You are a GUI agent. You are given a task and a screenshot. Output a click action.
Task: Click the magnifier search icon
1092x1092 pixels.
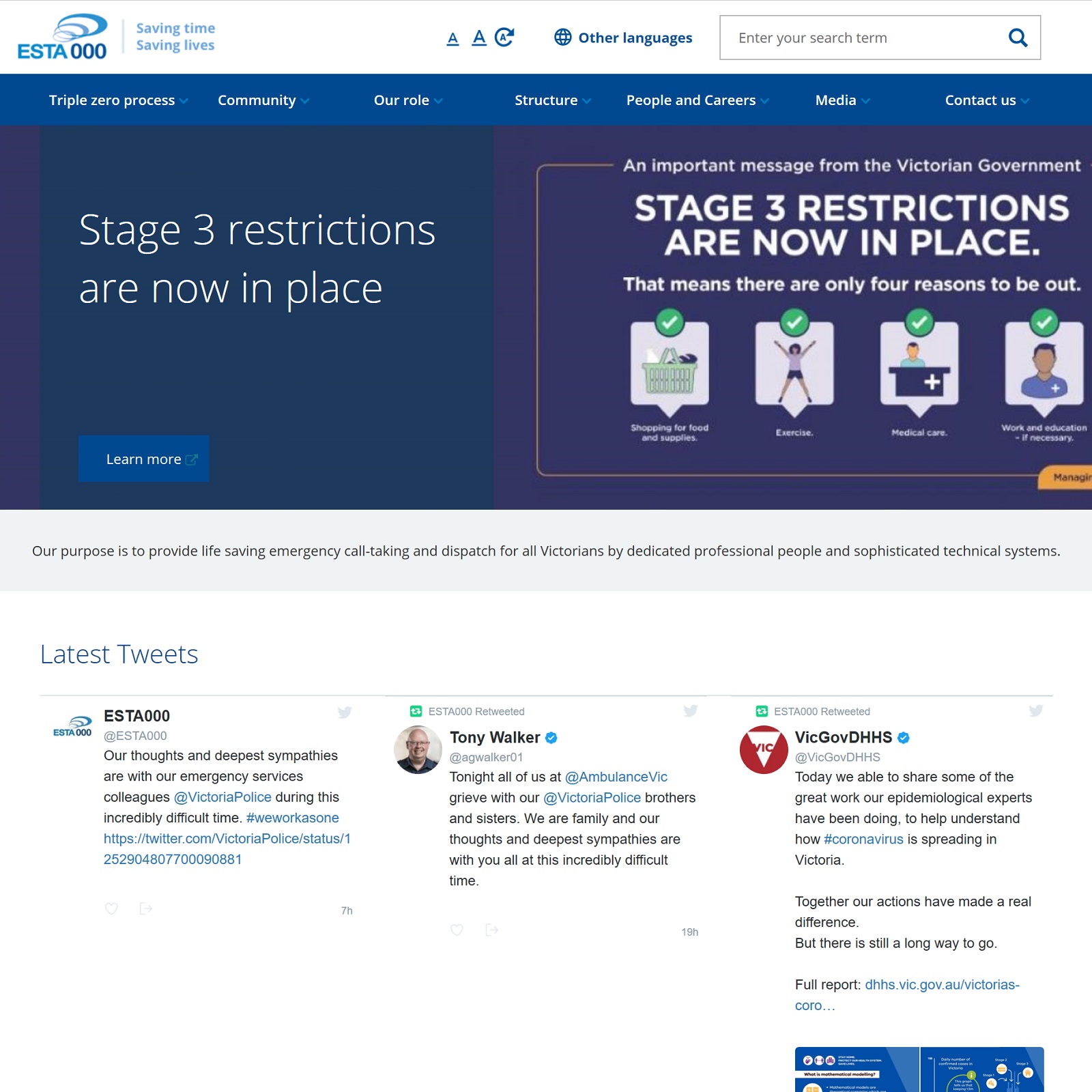point(1018,38)
